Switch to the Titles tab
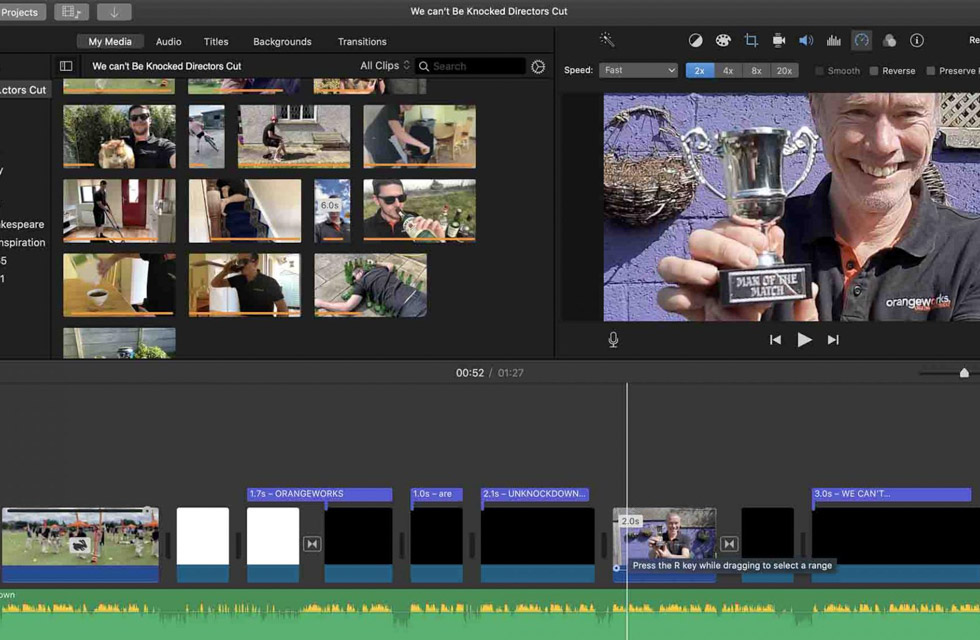This screenshot has height=640, width=980. (216, 42)
